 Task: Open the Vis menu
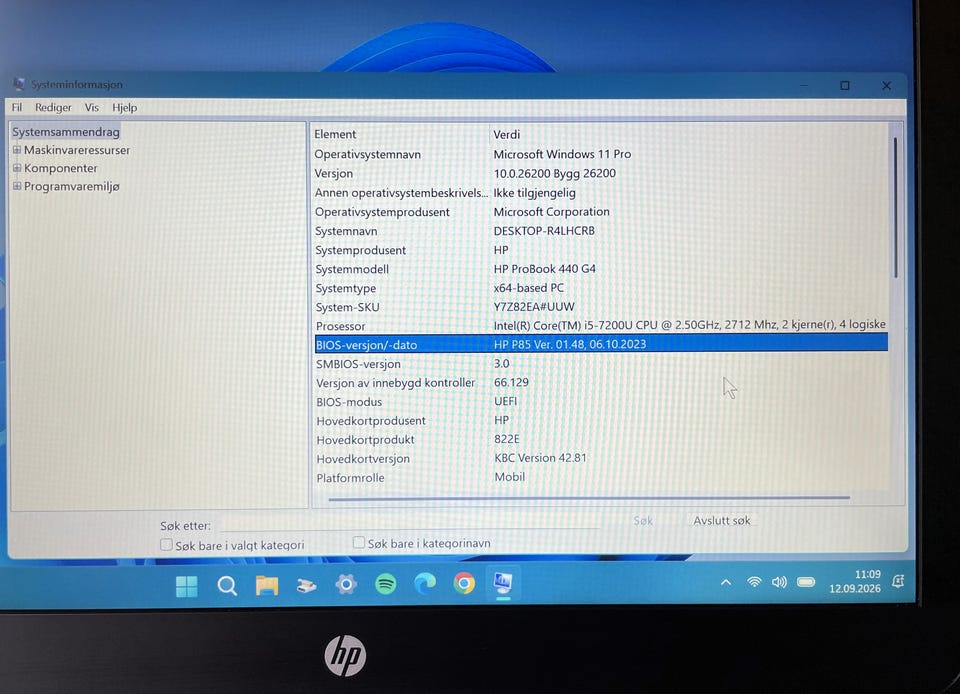pos(92,107)
